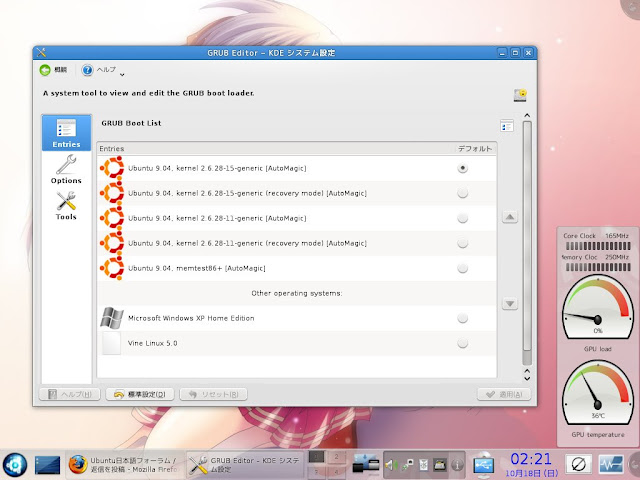Image resolution: width=640 pixels, height=480 pixels.
Task: Click the list view icon beside GRUB Boot List
Action: pos(507,126)
